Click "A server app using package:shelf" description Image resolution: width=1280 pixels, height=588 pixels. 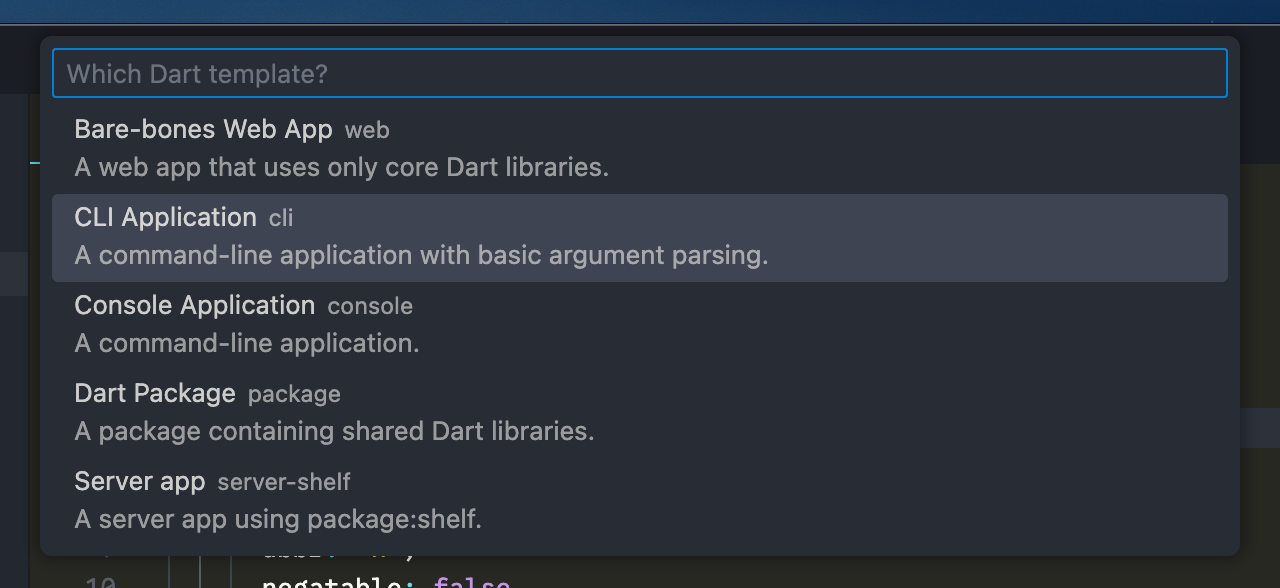(278, 519)
